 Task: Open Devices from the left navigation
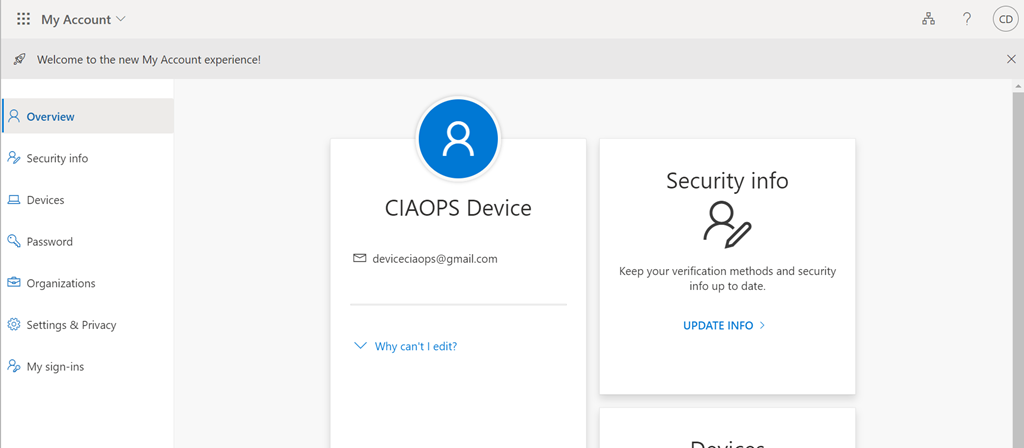(45, 200)
